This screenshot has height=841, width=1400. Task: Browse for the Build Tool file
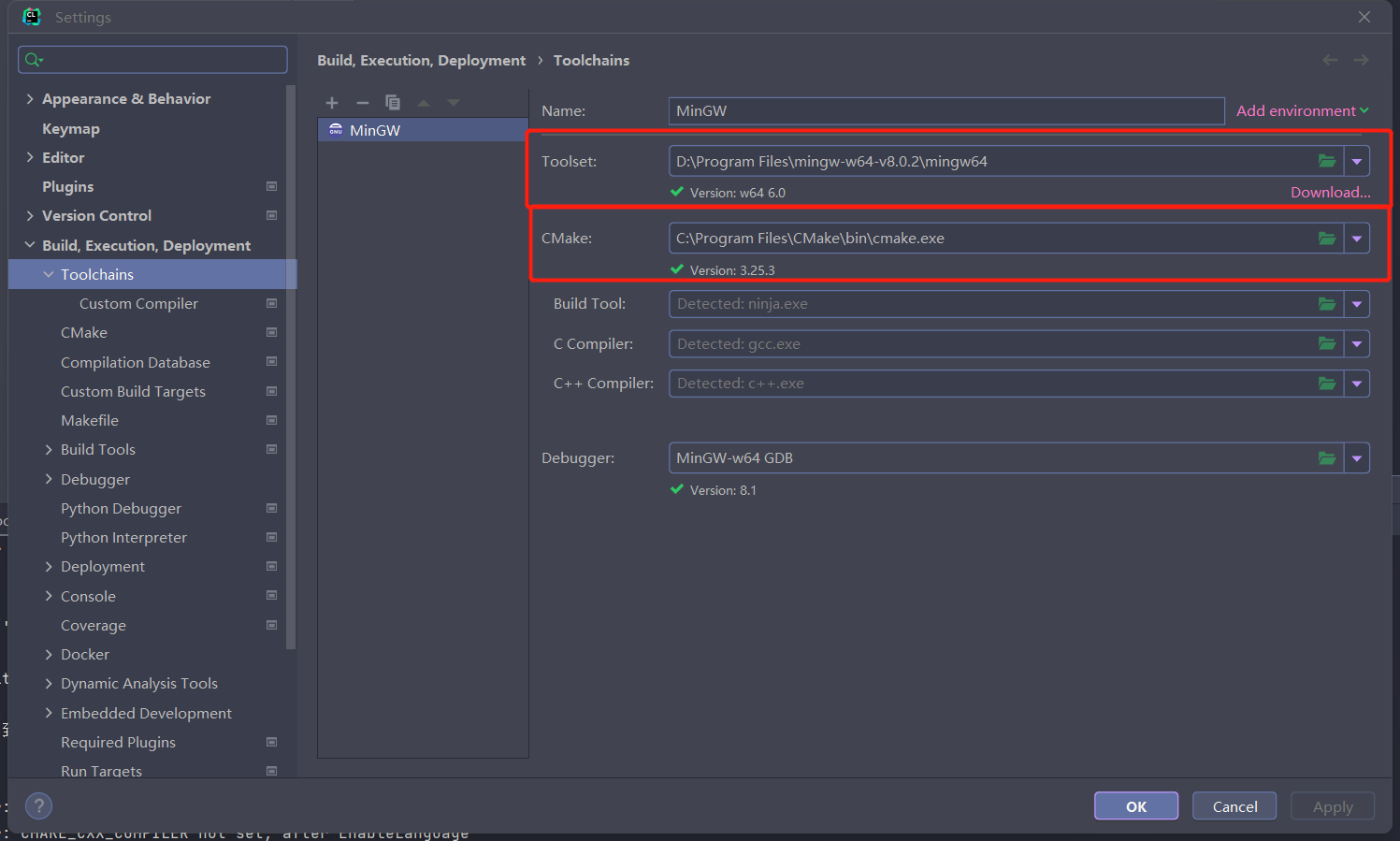[1327, 304]
